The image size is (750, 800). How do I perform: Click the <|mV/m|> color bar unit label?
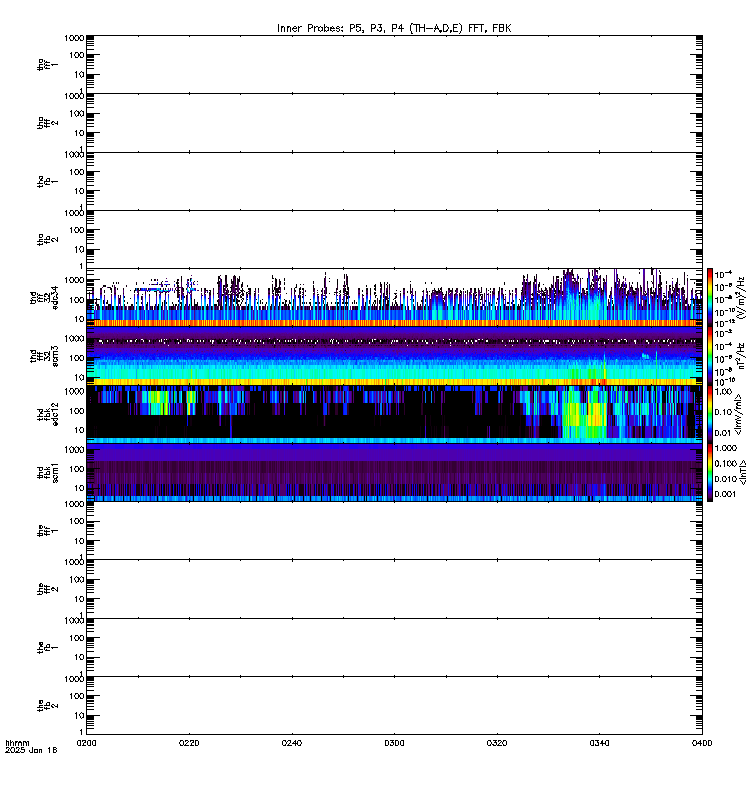point(738,414)
